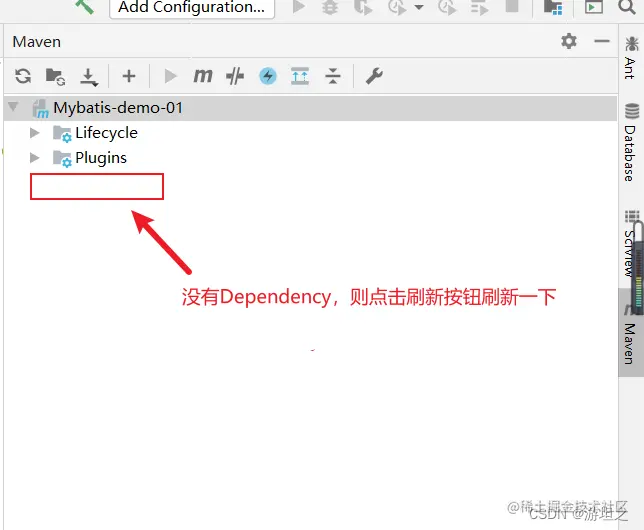Open Maven panel gear options
The image size is (644, 530).
(x=569, y=41)
